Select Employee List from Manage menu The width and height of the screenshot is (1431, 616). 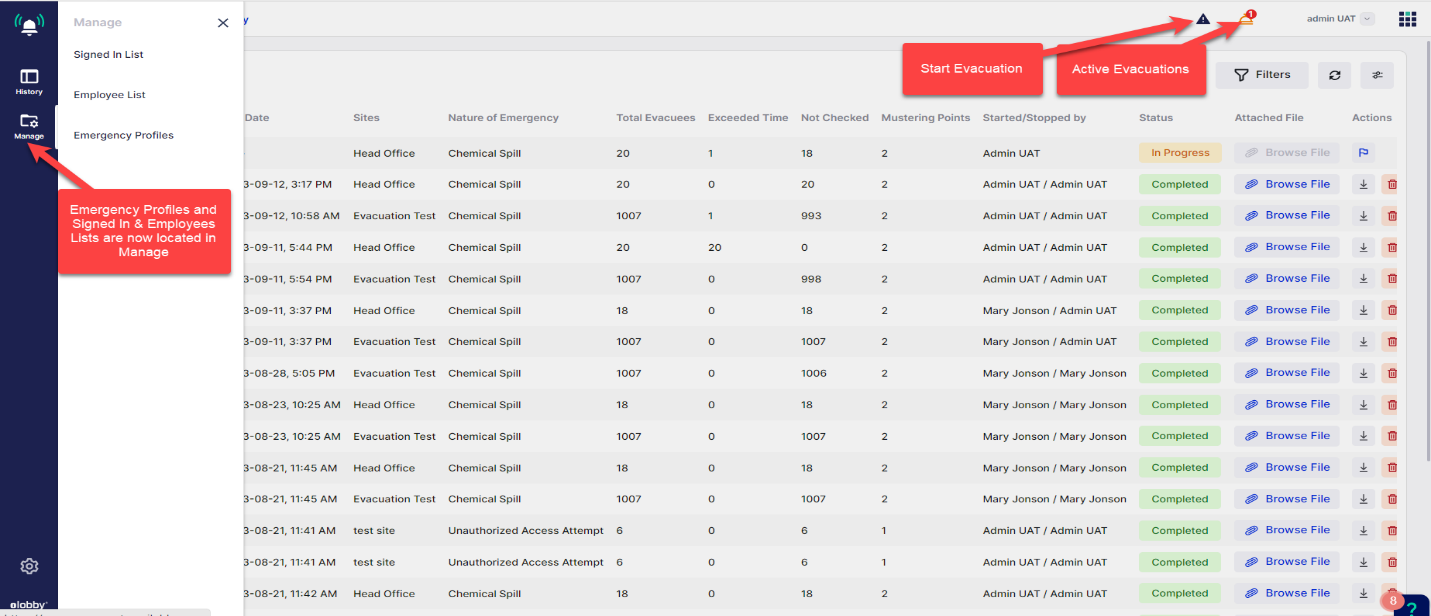tap(109, 95)
